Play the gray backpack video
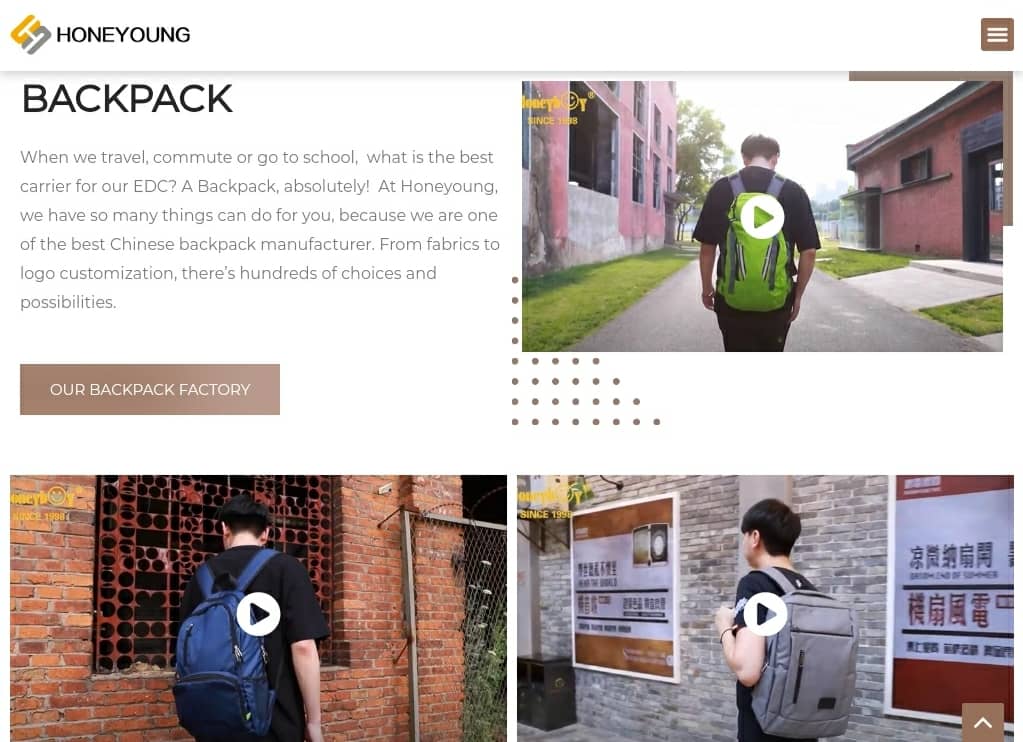The width and height of the screenshot is (1023, 742). (765, 614)
